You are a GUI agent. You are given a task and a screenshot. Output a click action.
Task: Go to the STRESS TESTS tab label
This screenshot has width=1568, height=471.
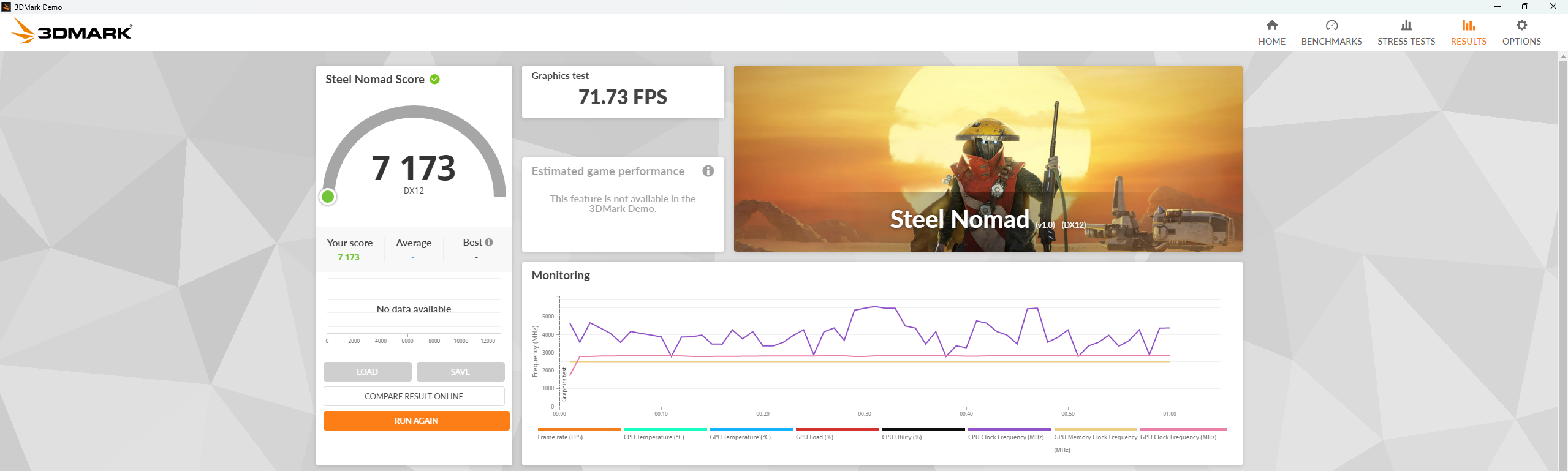[1406, 42]
